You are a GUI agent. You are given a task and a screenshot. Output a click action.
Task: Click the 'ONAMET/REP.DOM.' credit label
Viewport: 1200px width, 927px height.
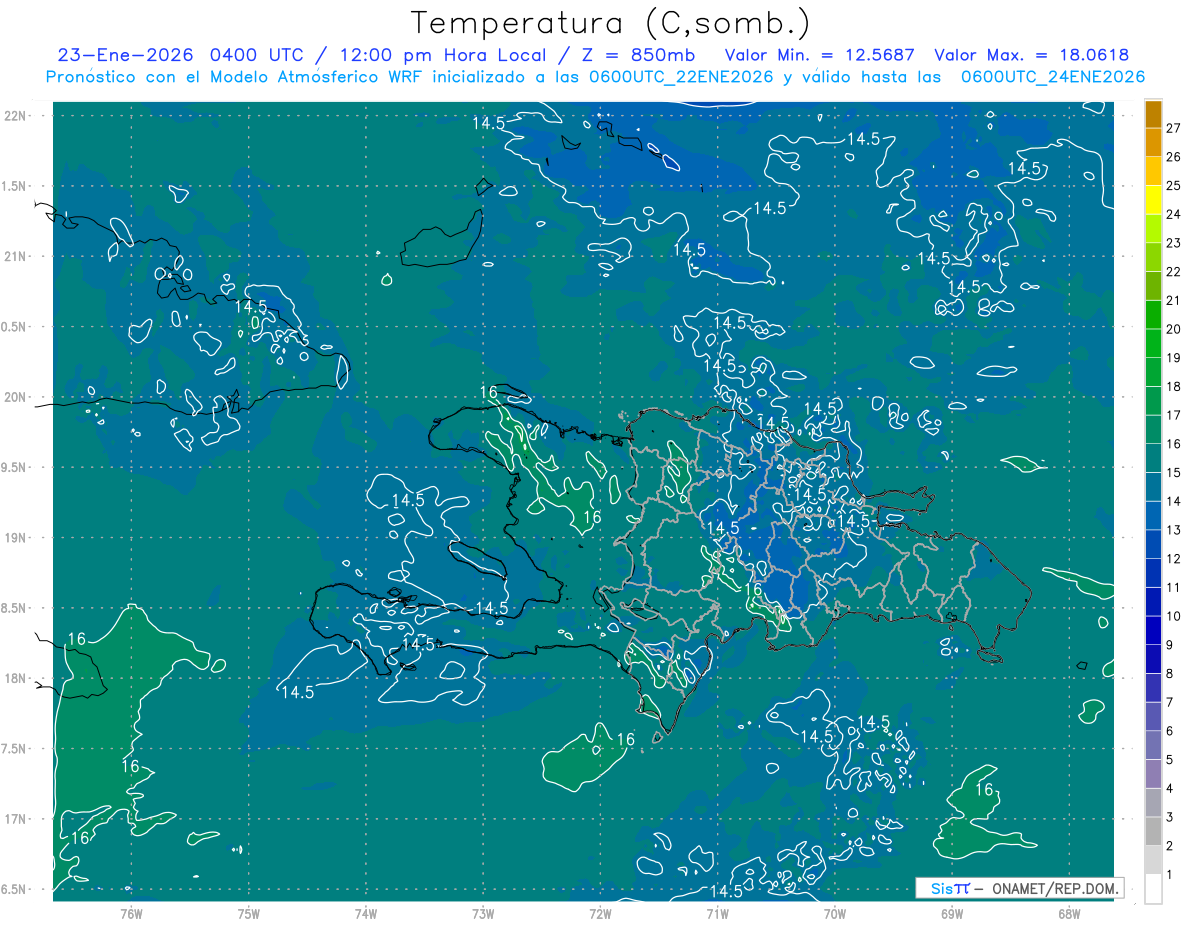[x=1056, y=888]
